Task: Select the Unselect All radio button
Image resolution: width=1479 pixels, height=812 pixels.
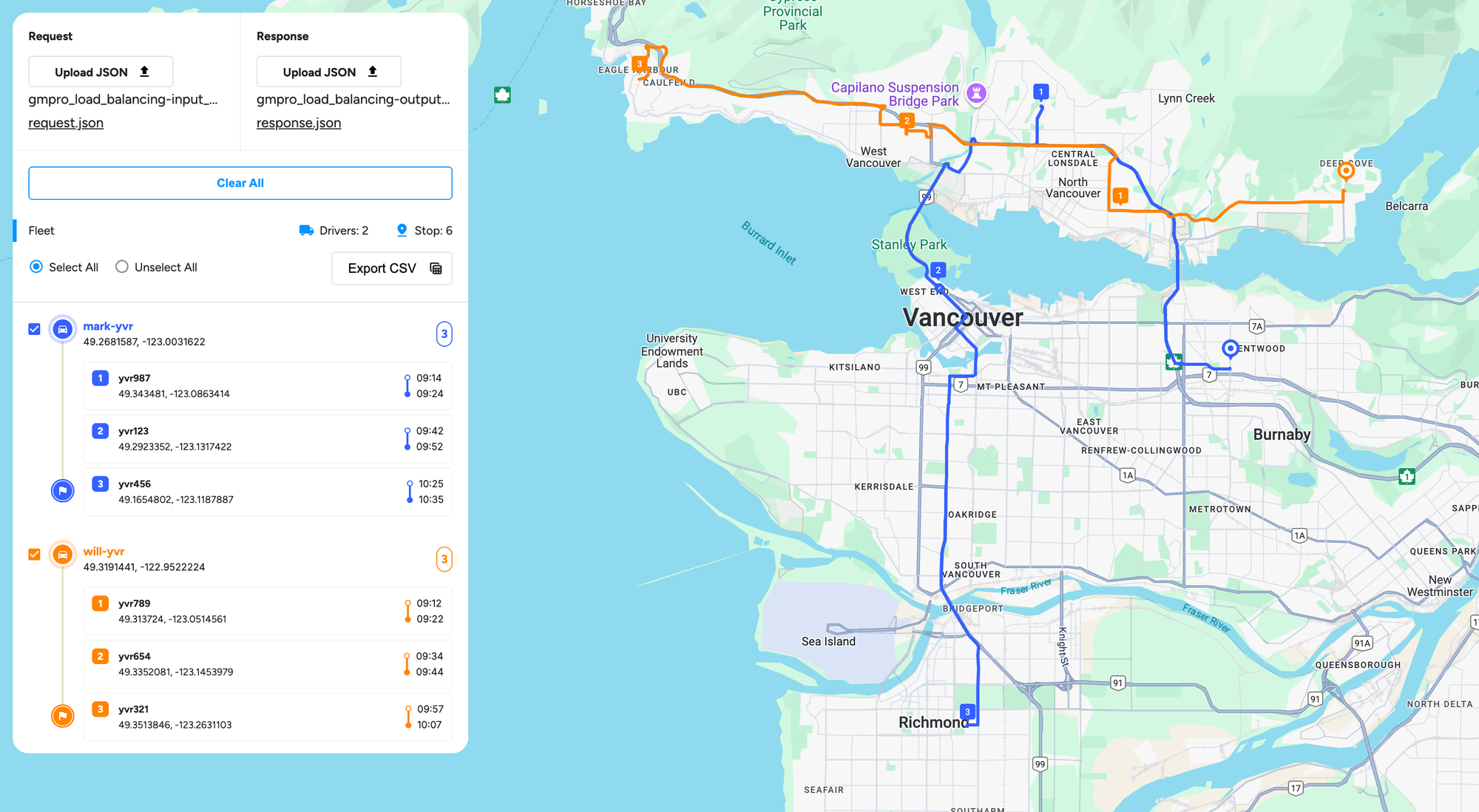Action: (x=121, y=267)
